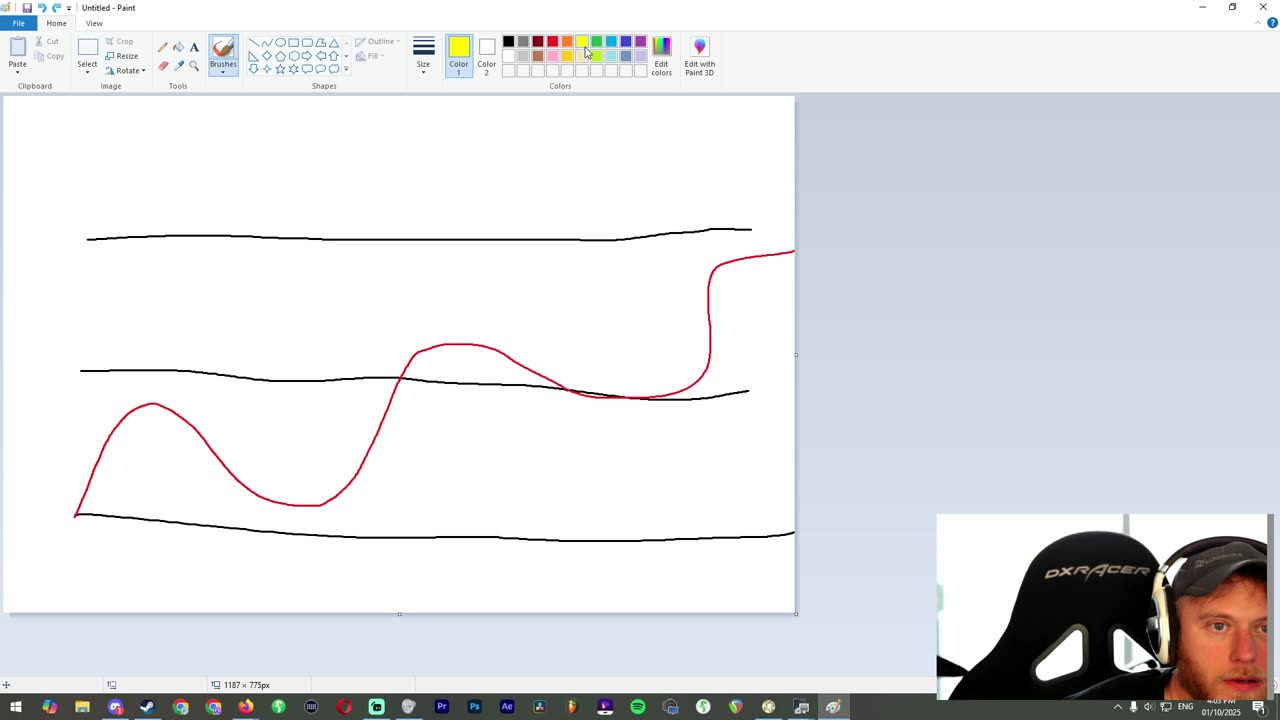Open Premiere Pro from the taskbar
Screen dimensions: 1280x720
(441, 707)
